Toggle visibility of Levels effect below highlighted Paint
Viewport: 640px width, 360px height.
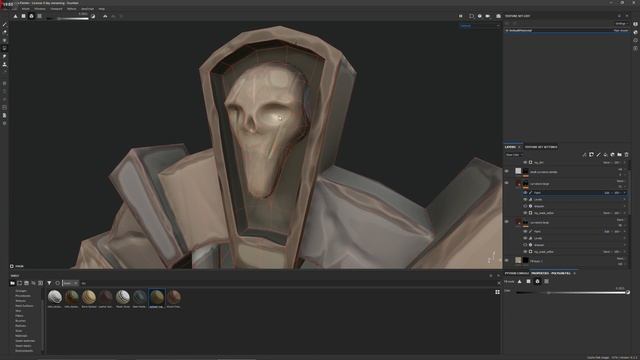pyautogui.click(x=525, y=200)
